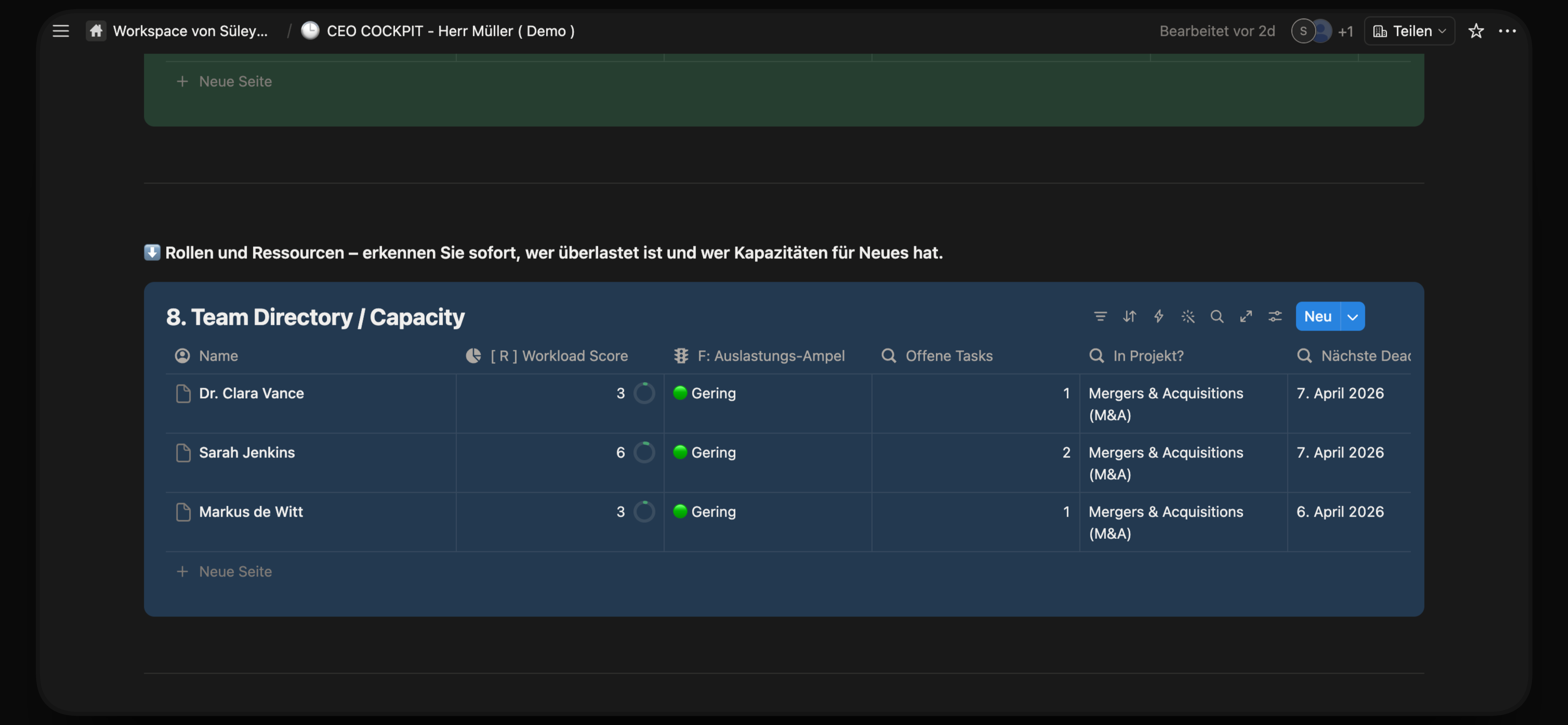Viewport: 1568px width, 725px height.
Task: Click Bearbeitet vor 2d edit timestamp
Action: pos(1217,31)
